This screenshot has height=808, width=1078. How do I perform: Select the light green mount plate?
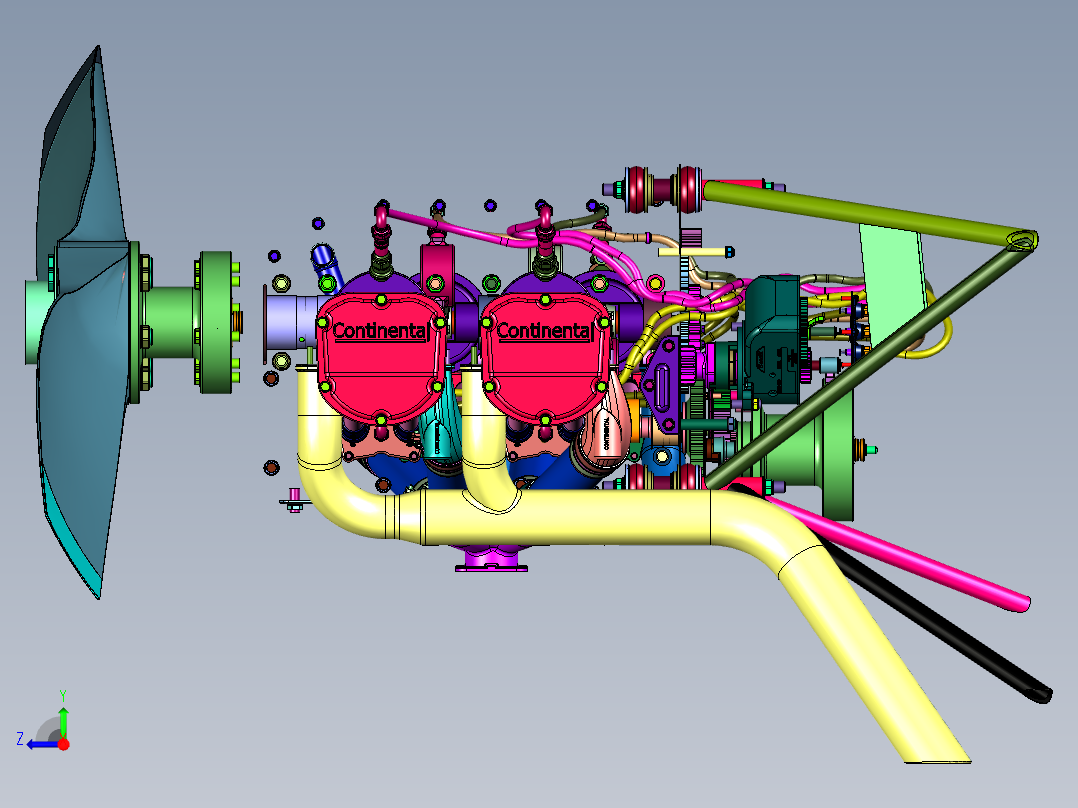[894, 285]
